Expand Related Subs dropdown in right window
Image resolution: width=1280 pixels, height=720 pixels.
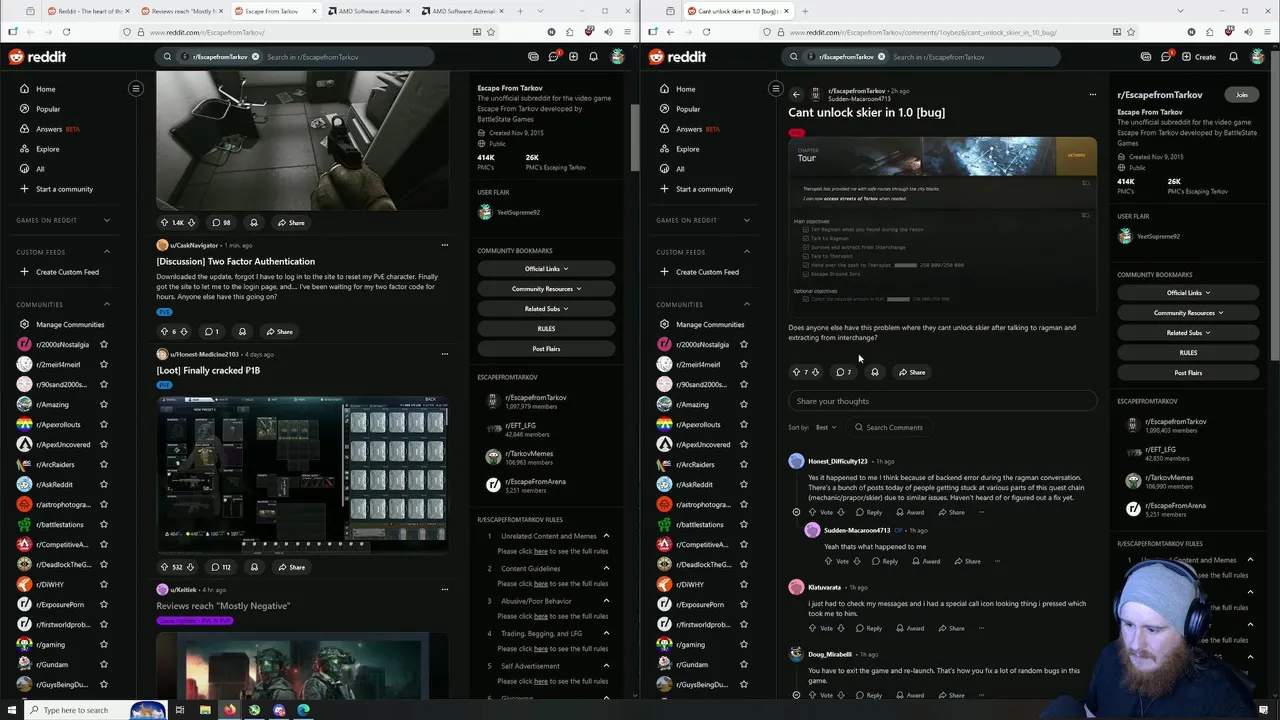tap(1188, 333)
